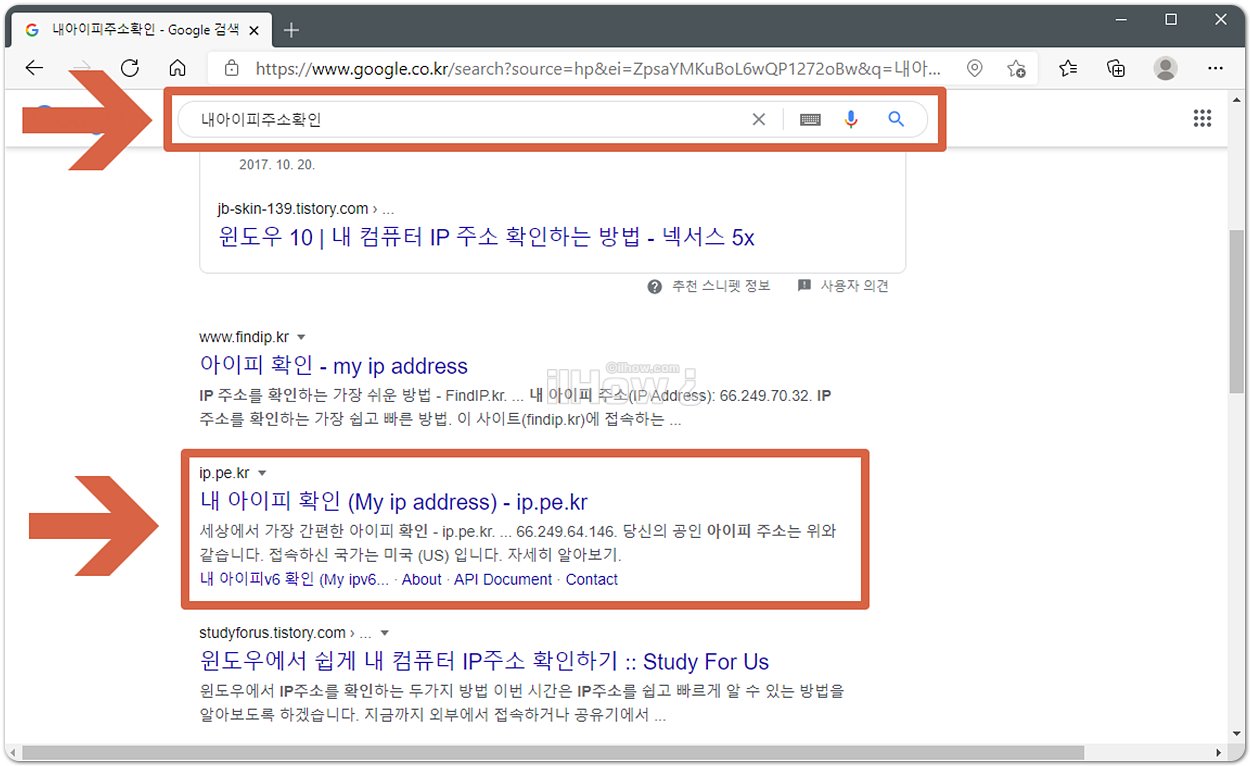Click the studyforus.tistory.com site URL text
This screenshot has height=766, width=1250.
272,633
